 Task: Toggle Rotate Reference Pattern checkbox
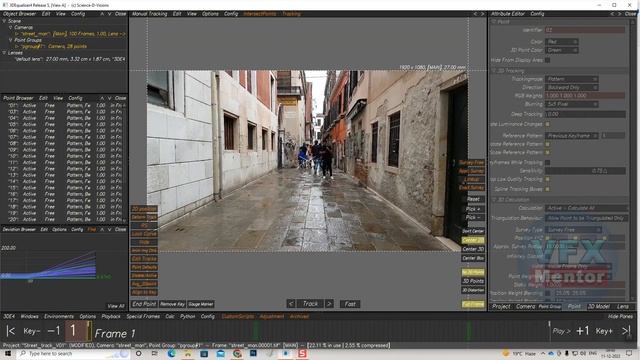(547, 144)
